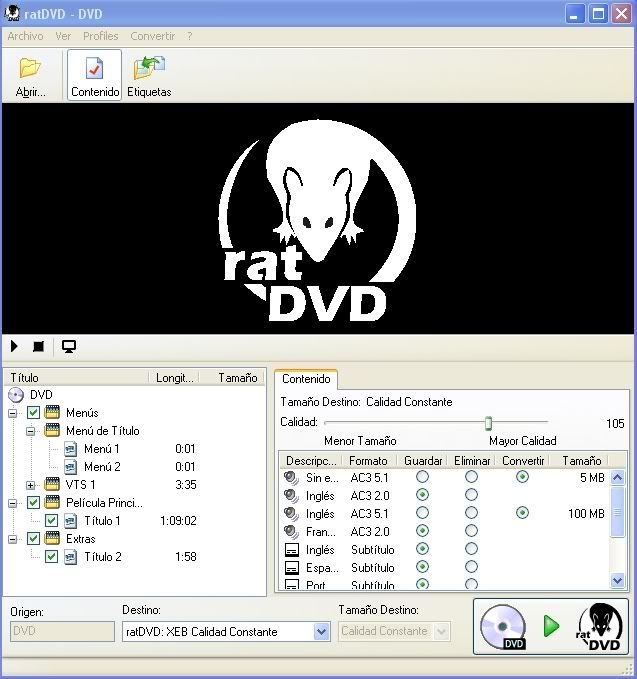Click the Menú de Título folder icon
Image resolution: width=637 pixels, height=679 pixels.
[x=52, y=430]
